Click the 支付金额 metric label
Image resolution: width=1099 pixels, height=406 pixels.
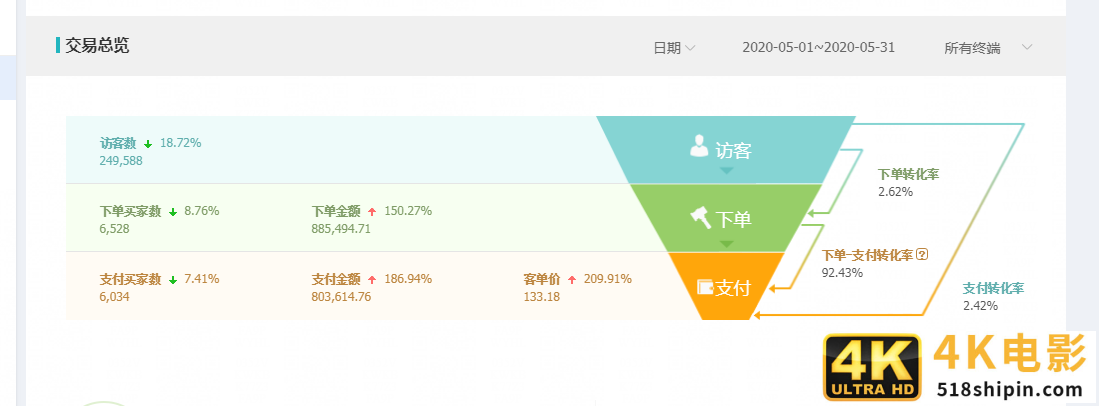click(336, 279)
